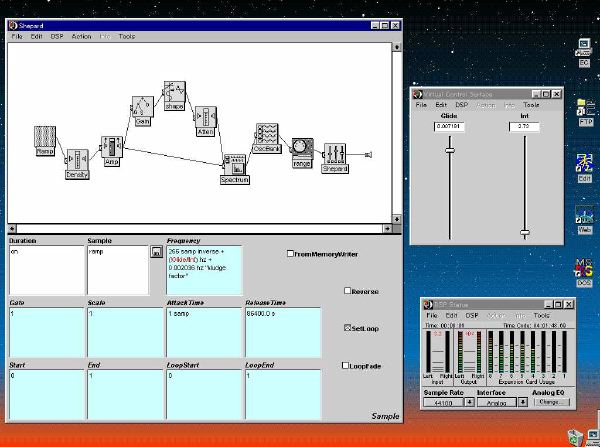This screenshot has height=447, width=600.
Task: Click the Analog EQ Change... button
Action: pos(552,402)
